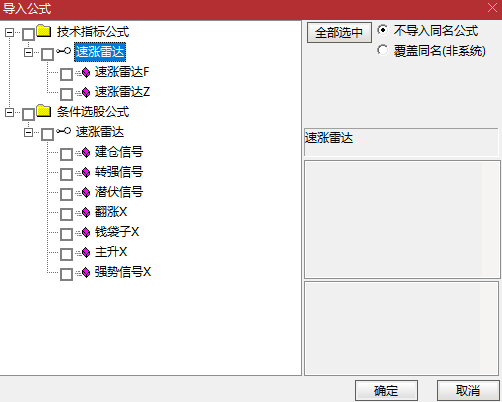The height and width of the screenshot is (402, 502).
Task: Click the magenta cube icon of 速涨雷达F
Action: [86, 72]
